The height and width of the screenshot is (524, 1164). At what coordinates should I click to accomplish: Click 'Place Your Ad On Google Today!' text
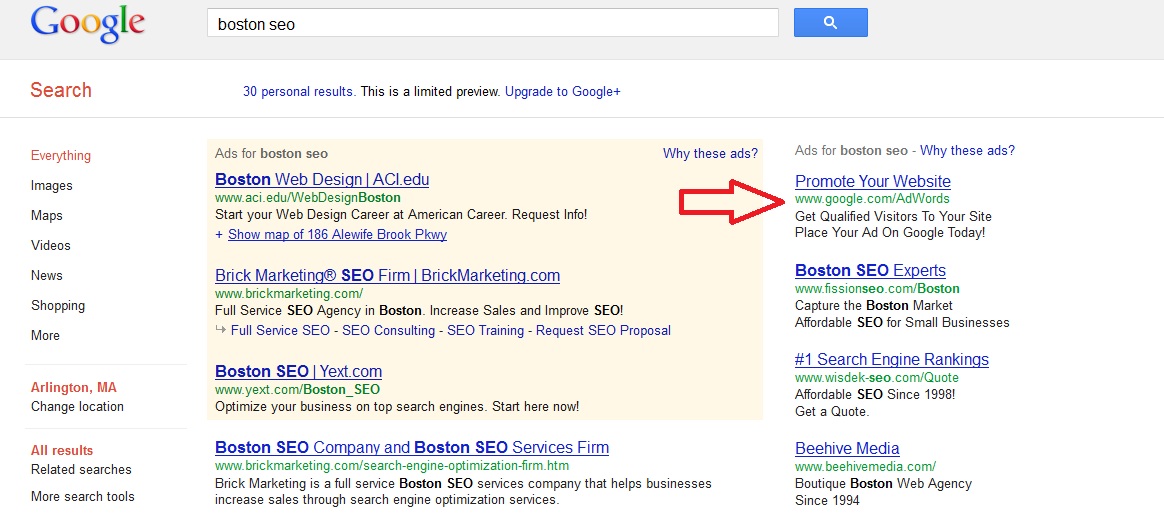[x=890, y=233]
